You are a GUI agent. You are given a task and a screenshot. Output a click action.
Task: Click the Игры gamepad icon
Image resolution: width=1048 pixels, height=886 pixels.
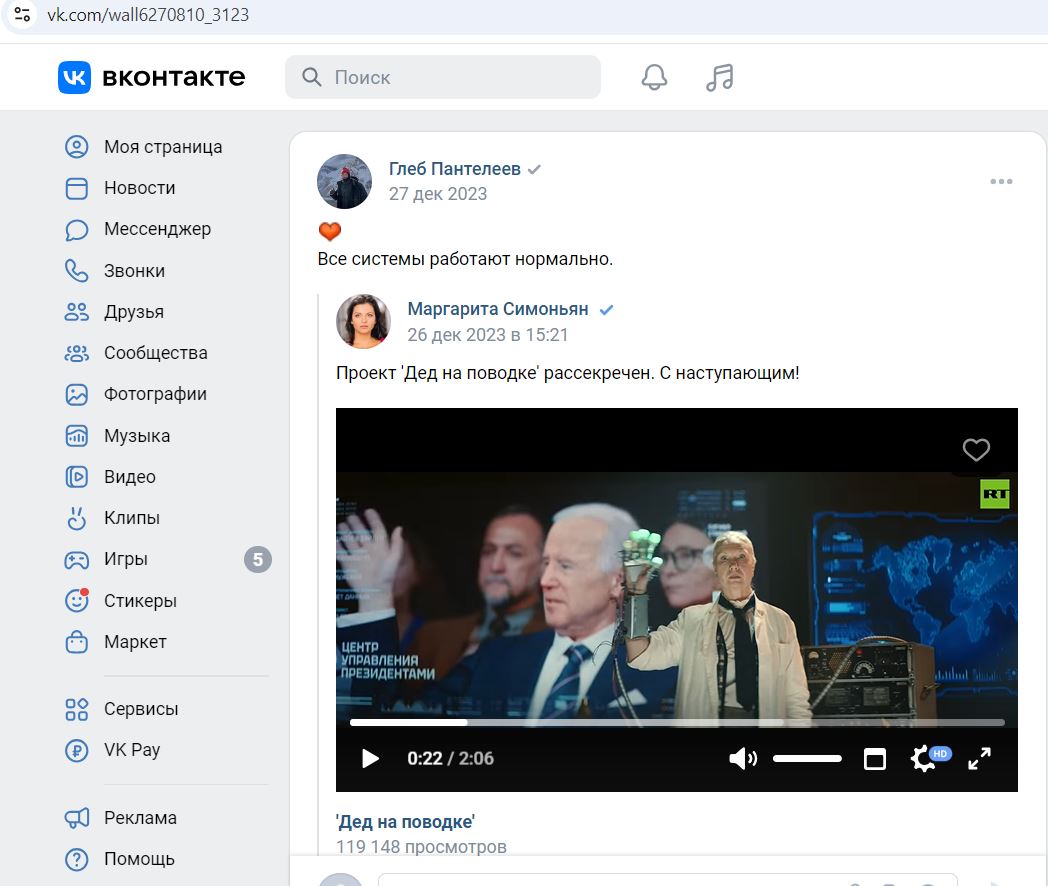click(x=76, y=559)
